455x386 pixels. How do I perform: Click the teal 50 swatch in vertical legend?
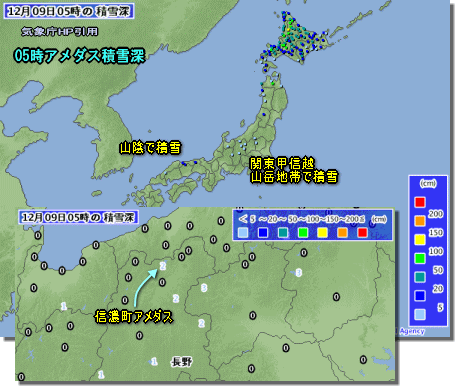(420, 277)
